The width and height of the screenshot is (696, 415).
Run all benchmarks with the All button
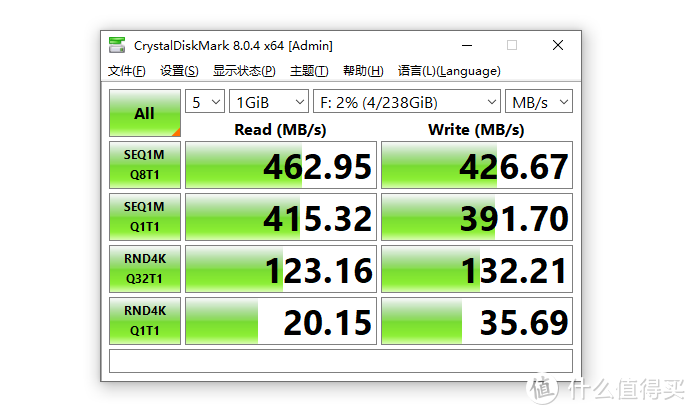[x=145, y=113]
